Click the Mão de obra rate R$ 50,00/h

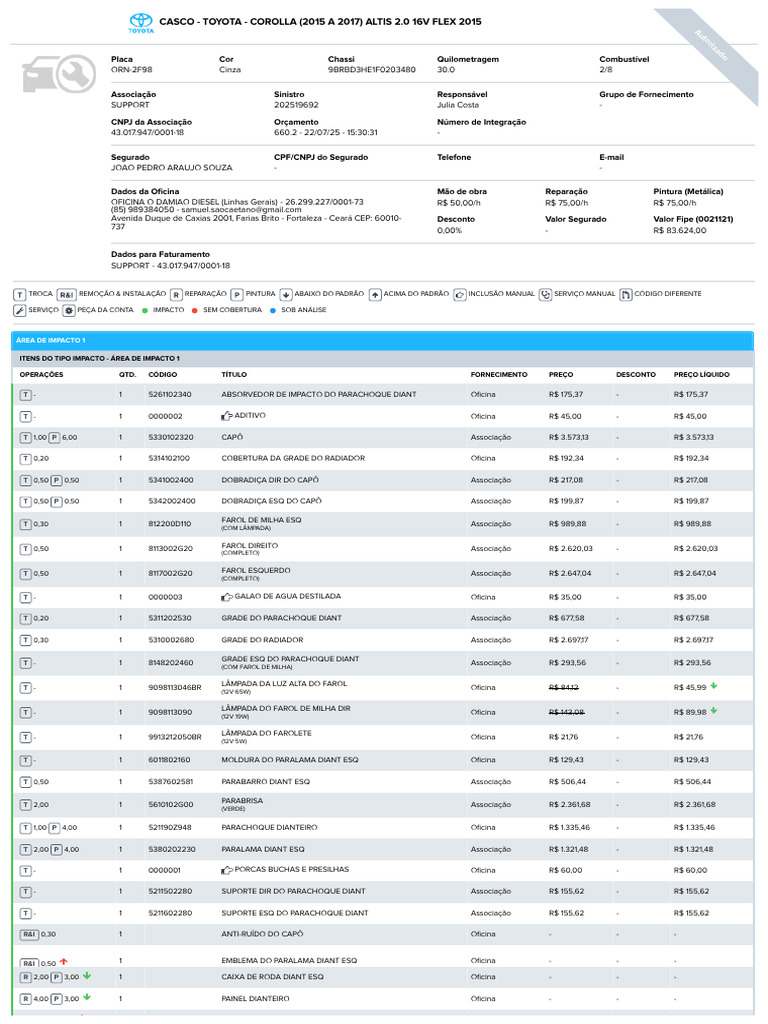[x=458, y=203]
